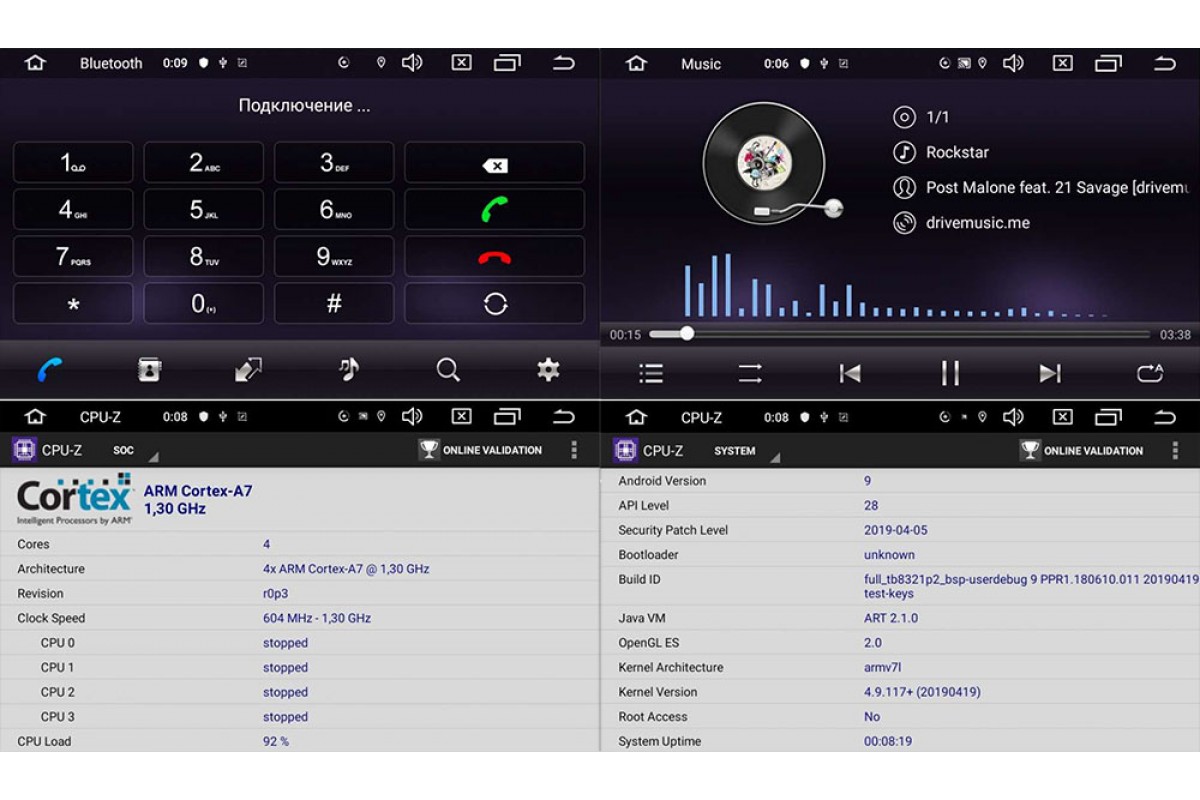Image resolution: width=1200 pixels, height=800 pixels.
Task: Toggle the repeat mode button in Music player
Action: [x=1149, y=374]
